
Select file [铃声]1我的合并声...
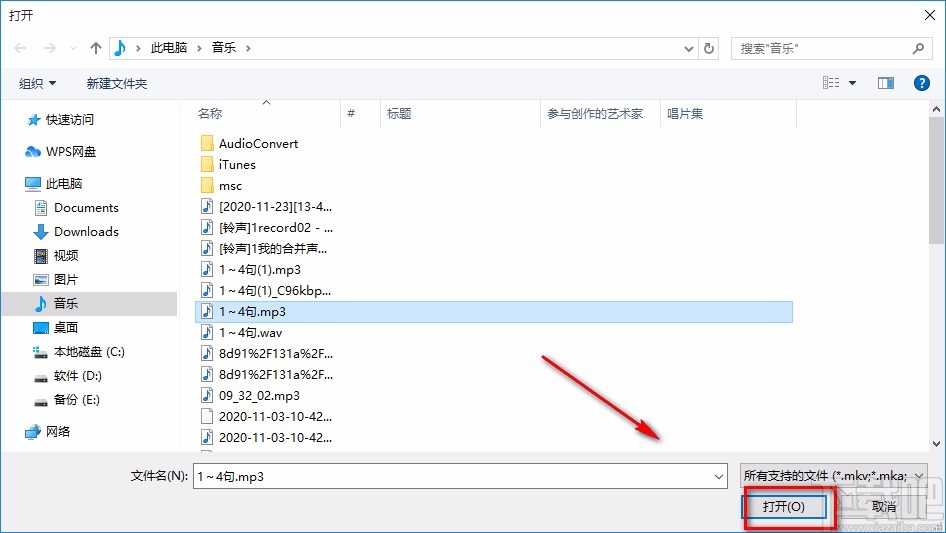(273, 249)
